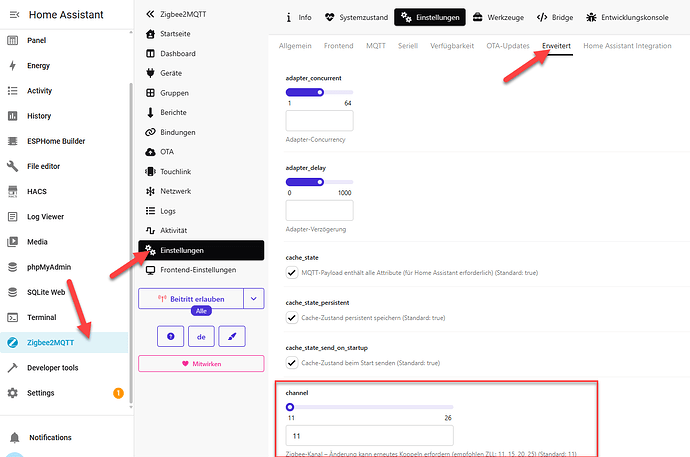Focus the Adapter-Verzögerung input field
Screen dimensions: 690x457
coord(319,210)
